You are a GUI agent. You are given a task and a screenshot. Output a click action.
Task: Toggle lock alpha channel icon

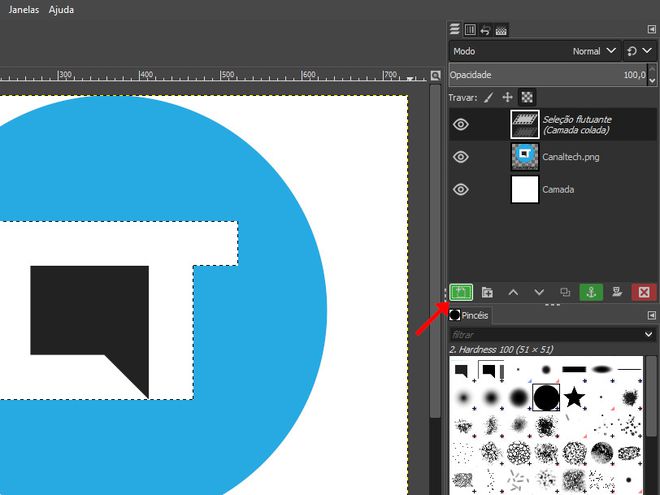click(x=527, y=98)
